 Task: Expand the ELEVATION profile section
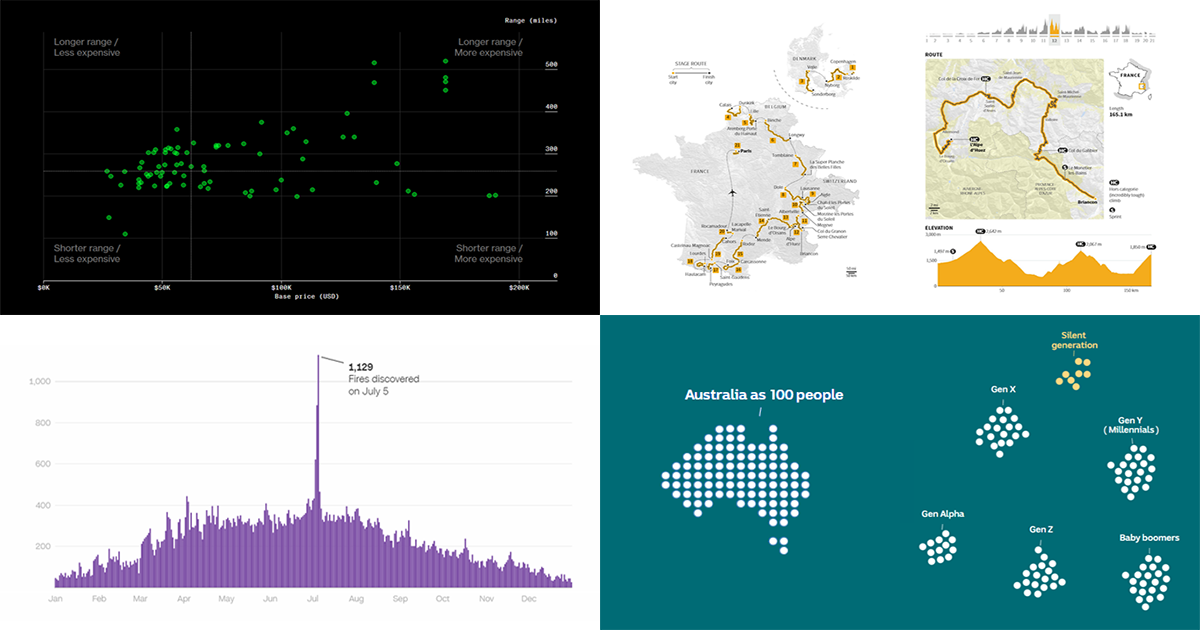(x=938, y=227)
